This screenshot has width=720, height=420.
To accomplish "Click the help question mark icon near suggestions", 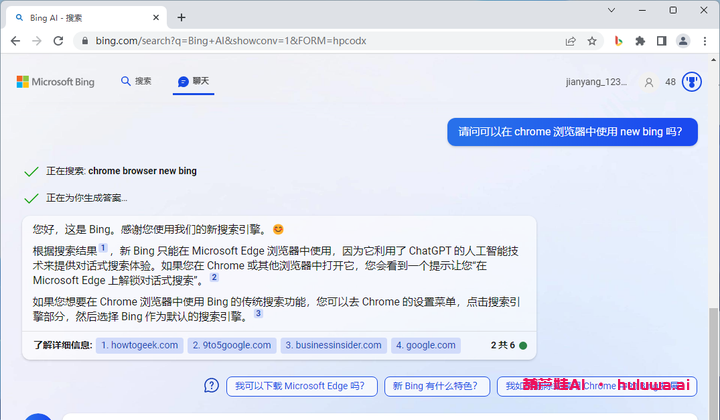I will coord(211,385).
